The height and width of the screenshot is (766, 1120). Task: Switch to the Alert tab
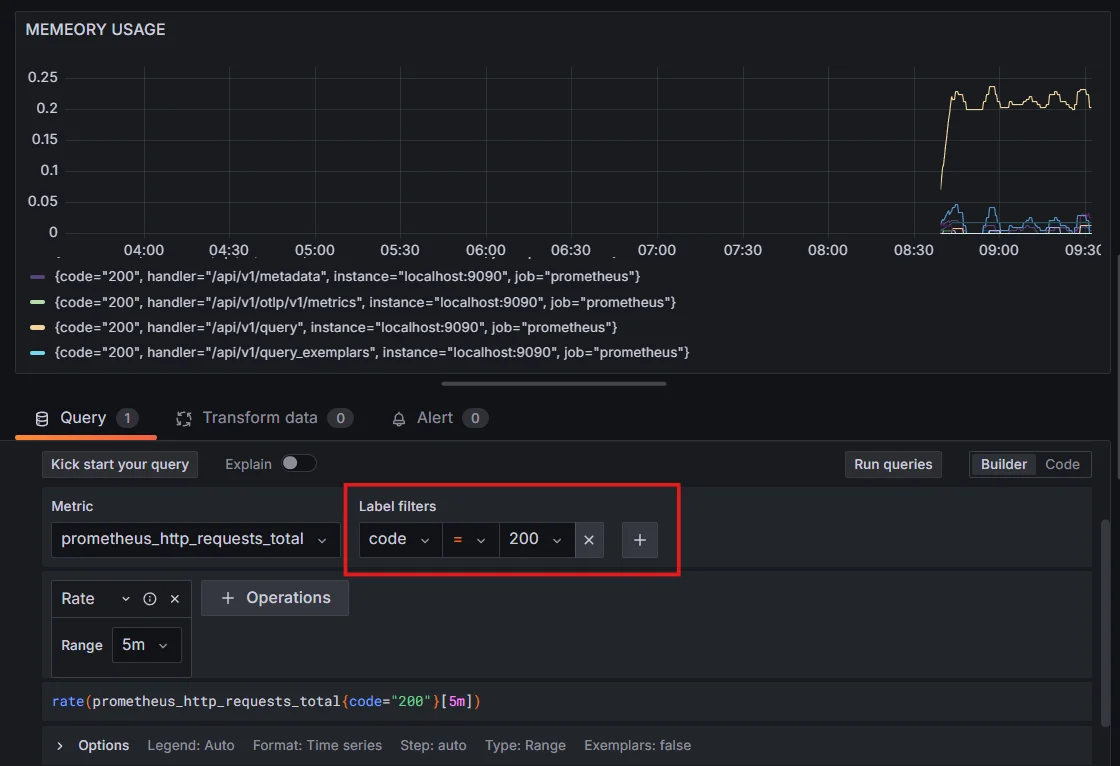coord(435,418)
